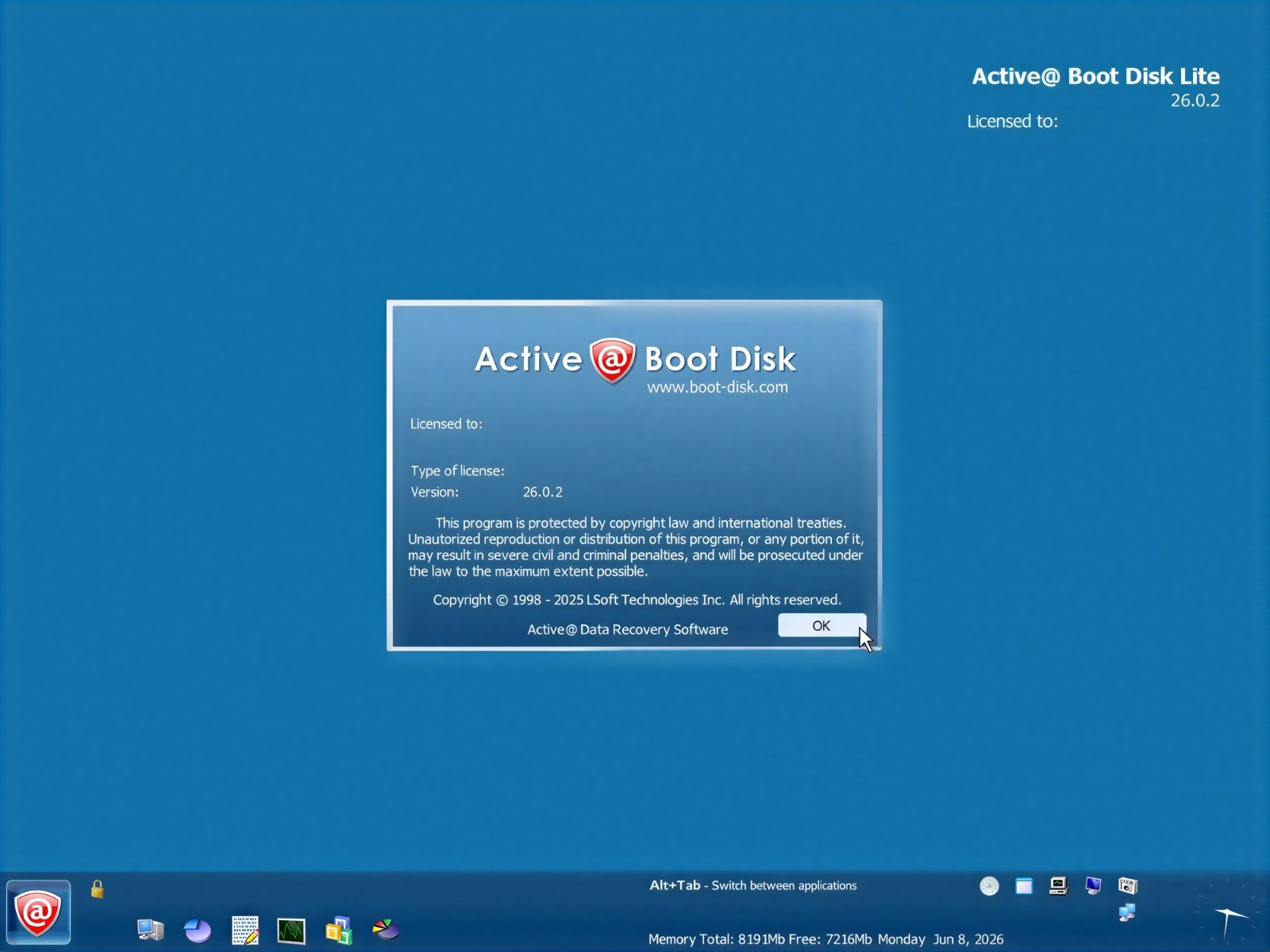1270x952 pixels.
Task: Launch the green graph task monitor icon
Action: coord(291,930)
